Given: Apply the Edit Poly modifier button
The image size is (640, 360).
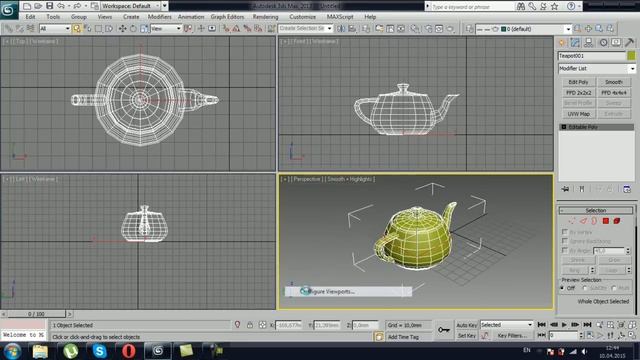Looking at the screenshot, I should click(x=578, y=82).
